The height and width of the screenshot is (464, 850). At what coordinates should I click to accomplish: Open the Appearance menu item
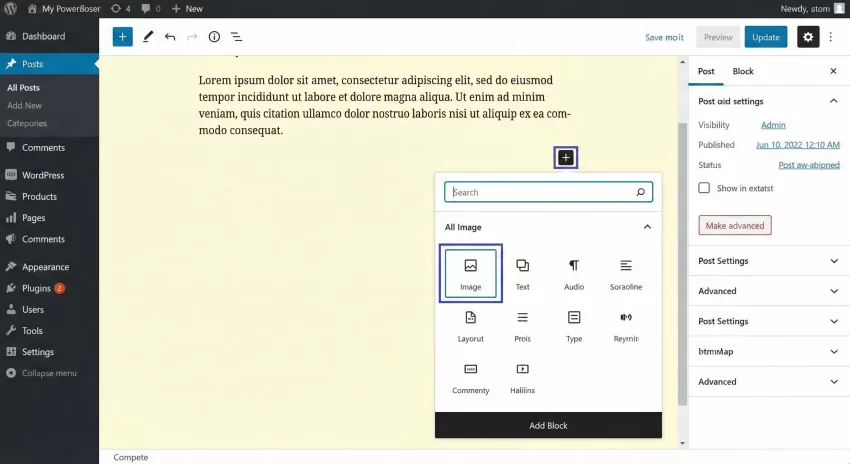pos(49,267)
